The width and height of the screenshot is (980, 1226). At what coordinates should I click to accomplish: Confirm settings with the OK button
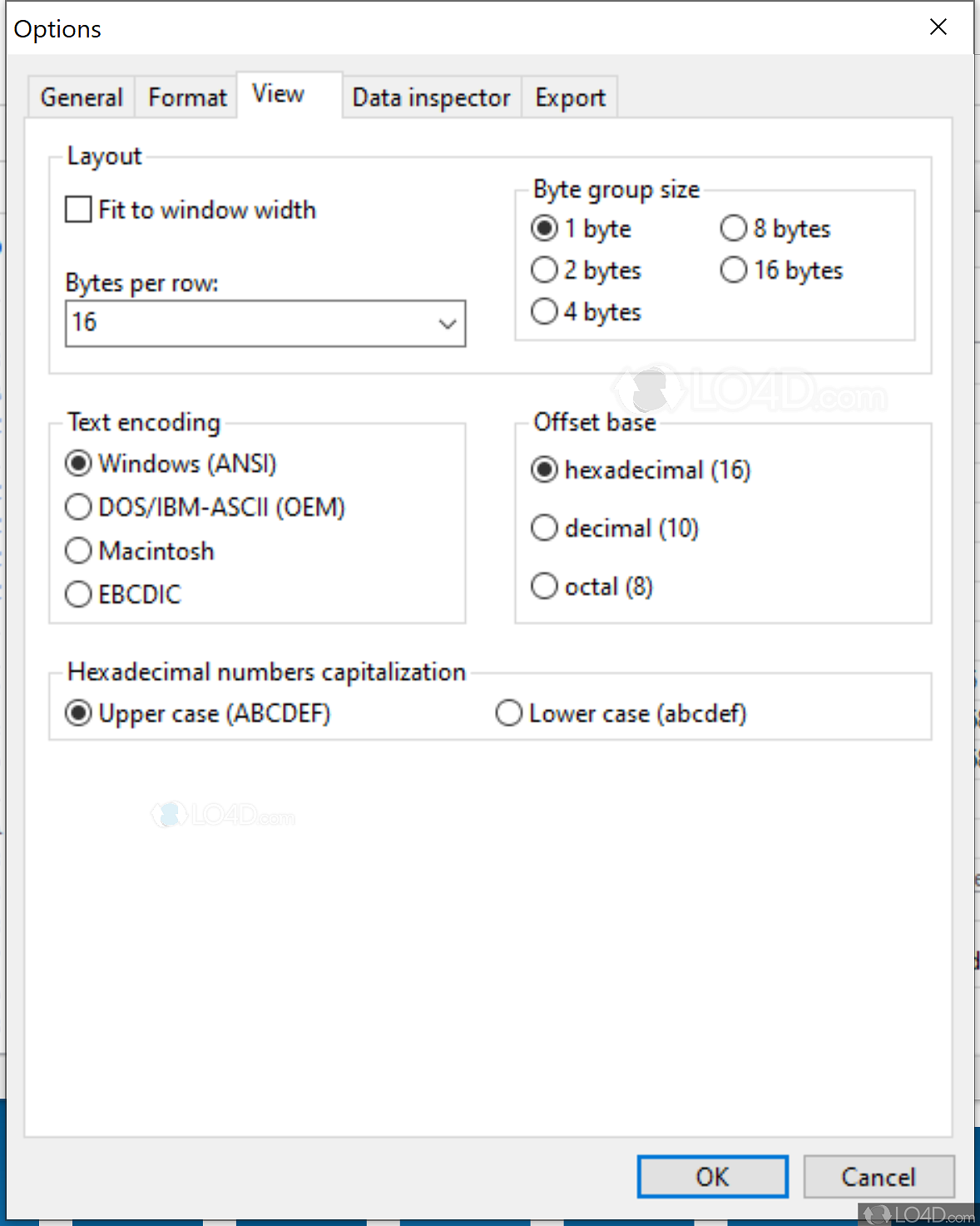pos(711,1177)
